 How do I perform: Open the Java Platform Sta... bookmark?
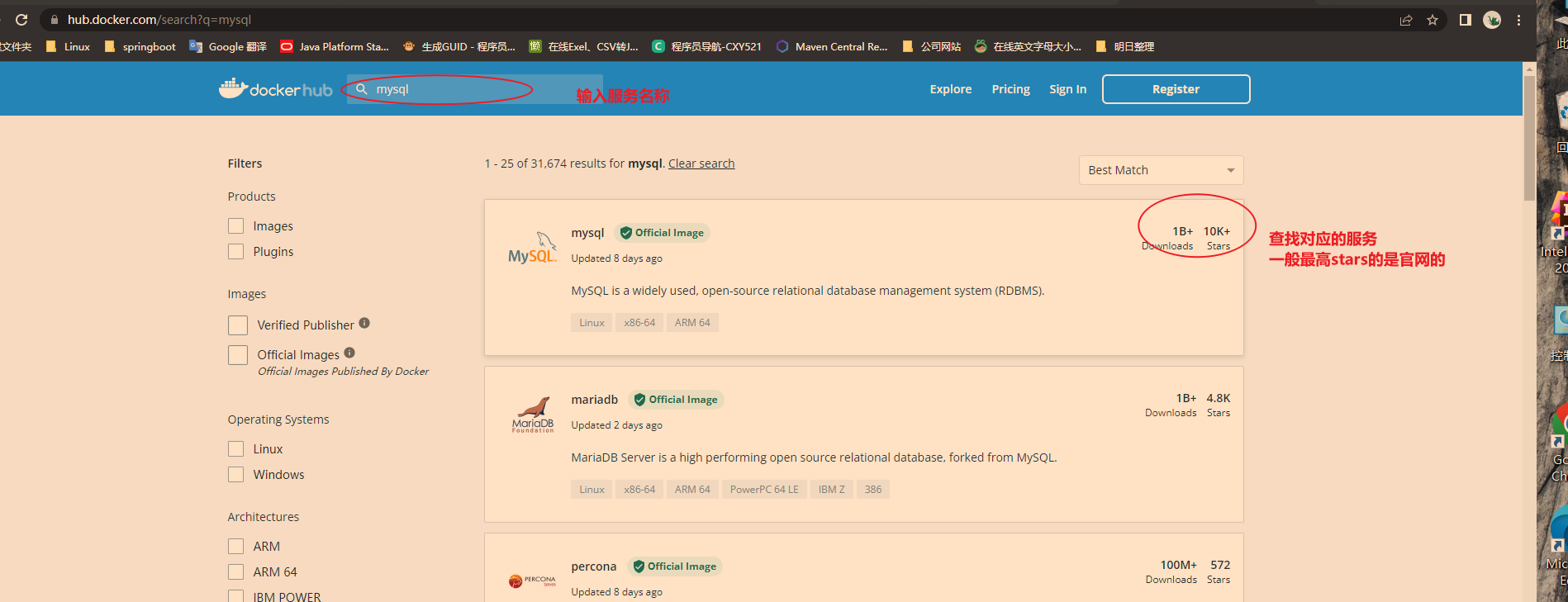(x=335, y=46)
